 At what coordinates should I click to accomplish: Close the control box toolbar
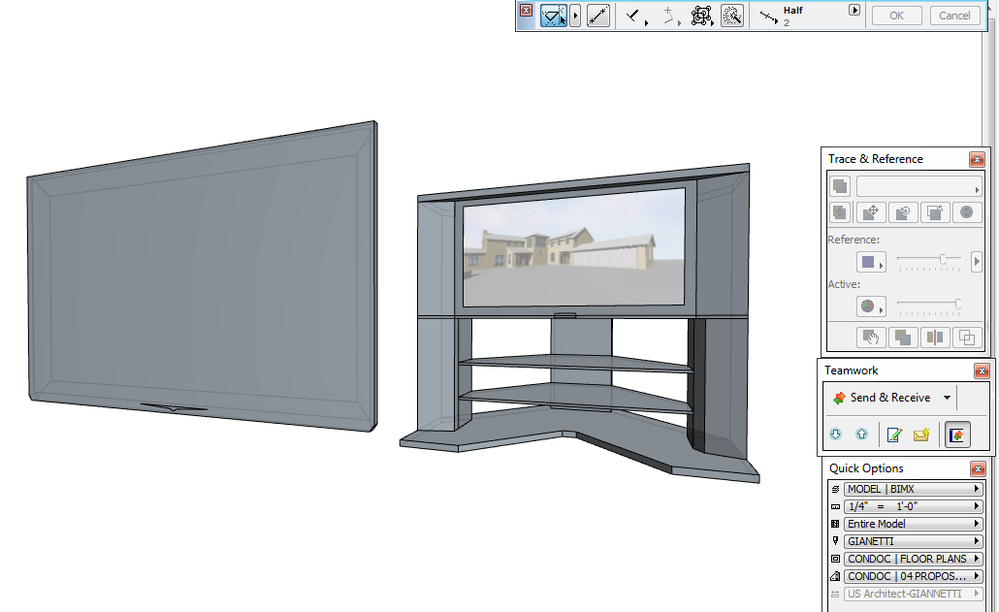[526, 10]
